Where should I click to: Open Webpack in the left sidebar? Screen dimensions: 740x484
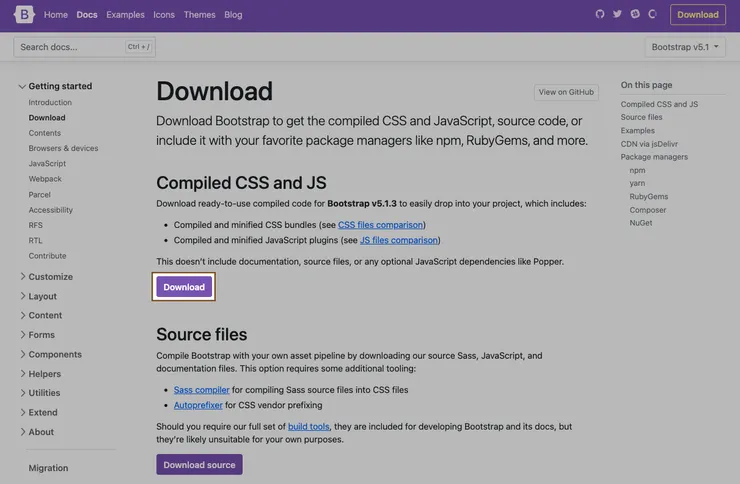click(x=45, y=179)
